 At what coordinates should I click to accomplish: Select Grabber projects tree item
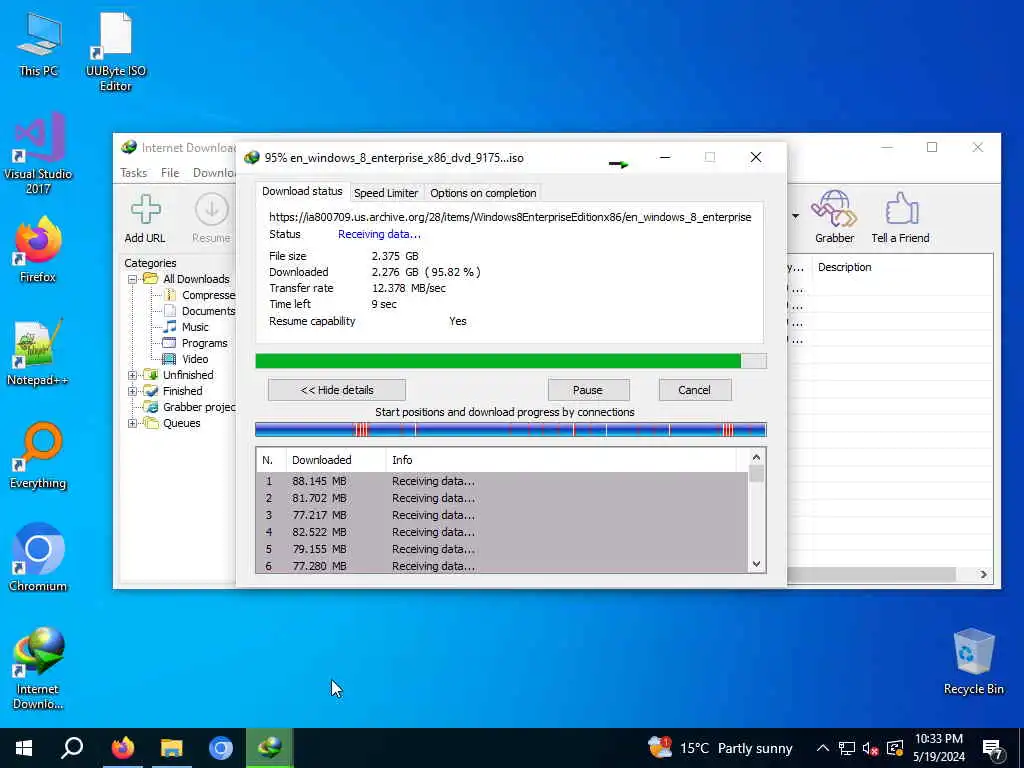pos(190,408)
